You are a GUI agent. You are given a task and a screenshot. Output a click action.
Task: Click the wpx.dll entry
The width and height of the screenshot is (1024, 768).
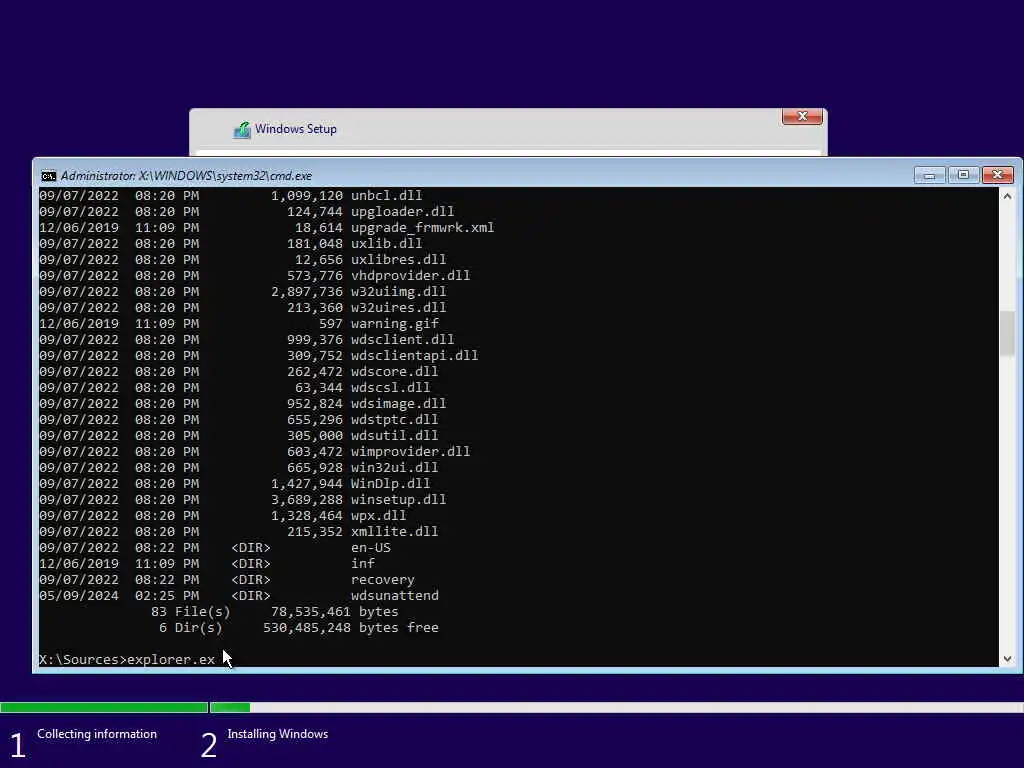[x=378, y=515]
